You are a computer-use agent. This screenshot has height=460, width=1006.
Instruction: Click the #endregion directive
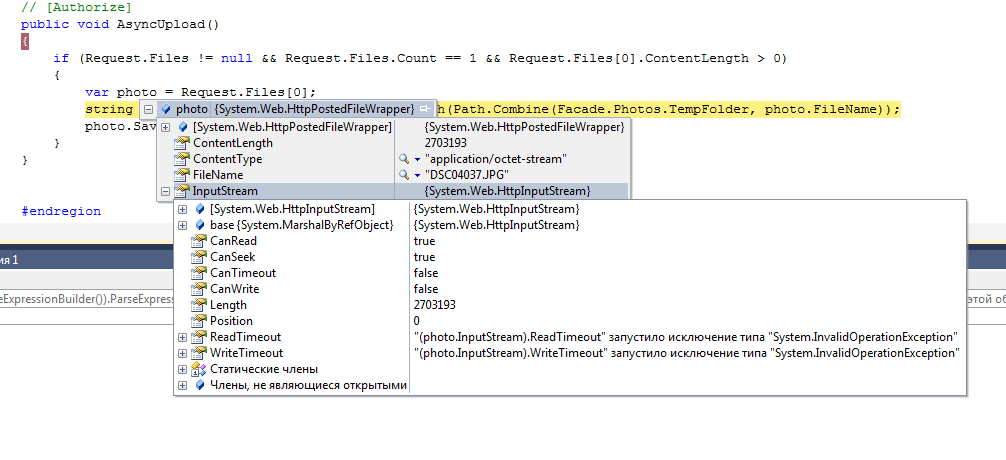61,211
